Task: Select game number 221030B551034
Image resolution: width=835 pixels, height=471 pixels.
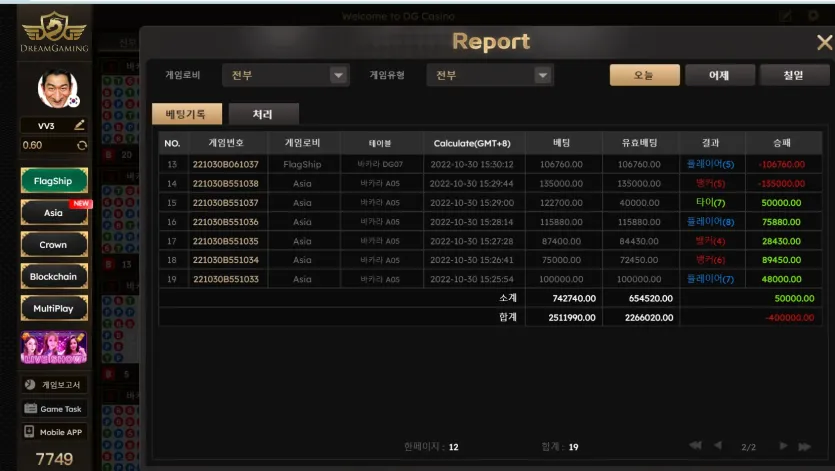Action: pos(226,260)
